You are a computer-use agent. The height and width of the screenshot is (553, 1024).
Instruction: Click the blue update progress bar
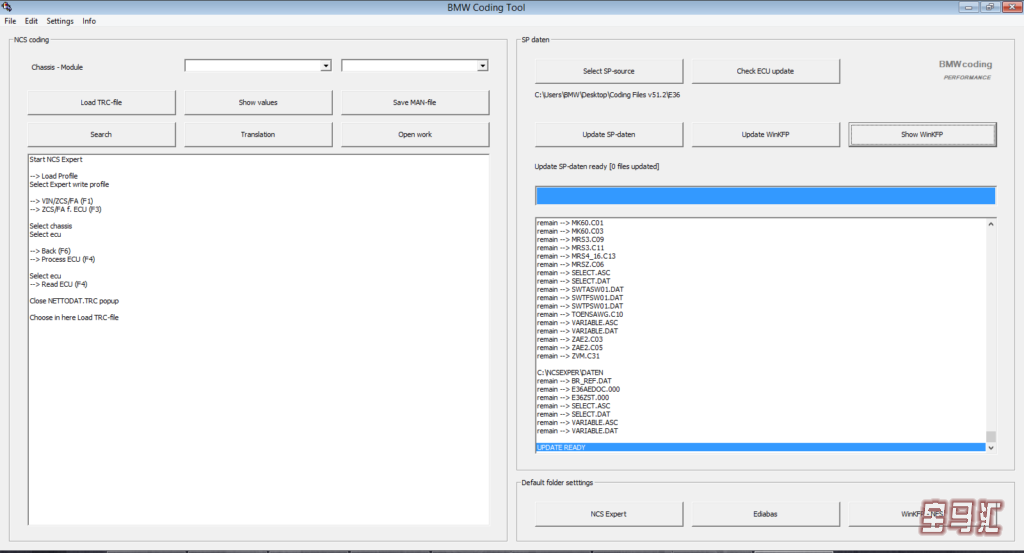pos(765,196)
